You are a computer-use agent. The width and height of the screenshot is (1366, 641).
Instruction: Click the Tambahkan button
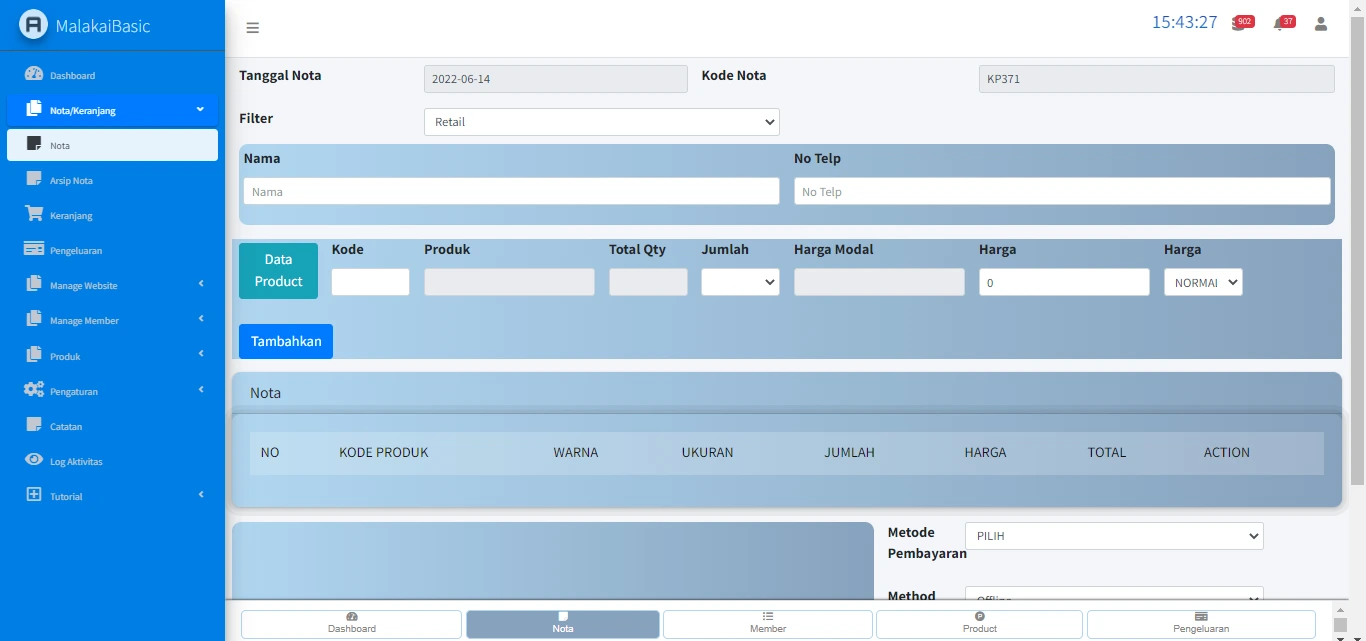coord(286,341)
